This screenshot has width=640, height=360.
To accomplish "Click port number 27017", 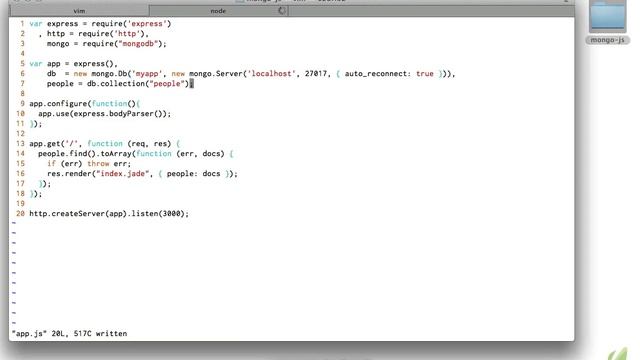I will point(316,73).
